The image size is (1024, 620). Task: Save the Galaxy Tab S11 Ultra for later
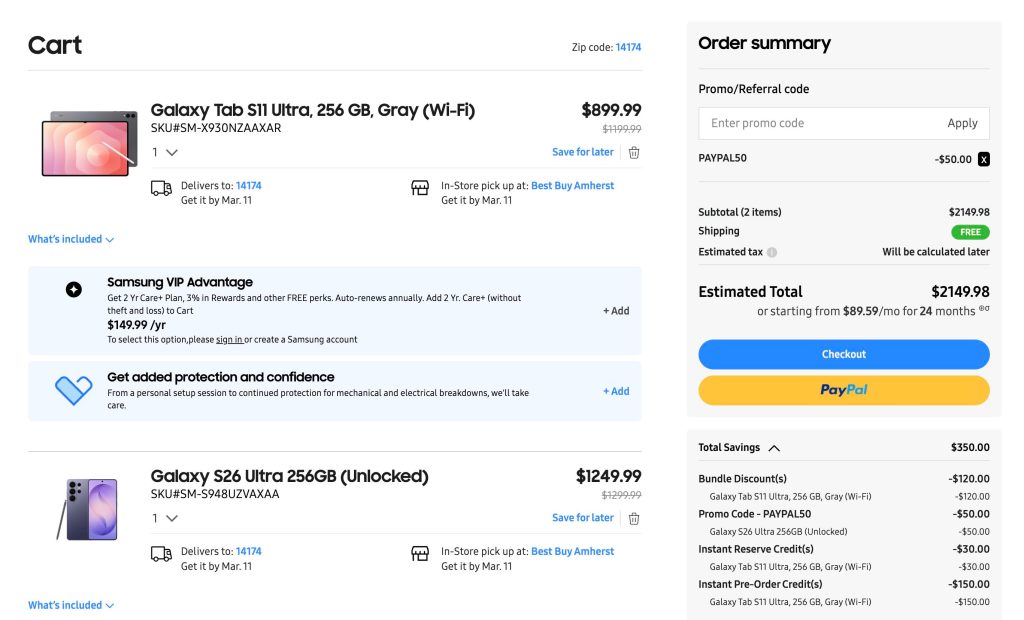click(x=582, y=152)
